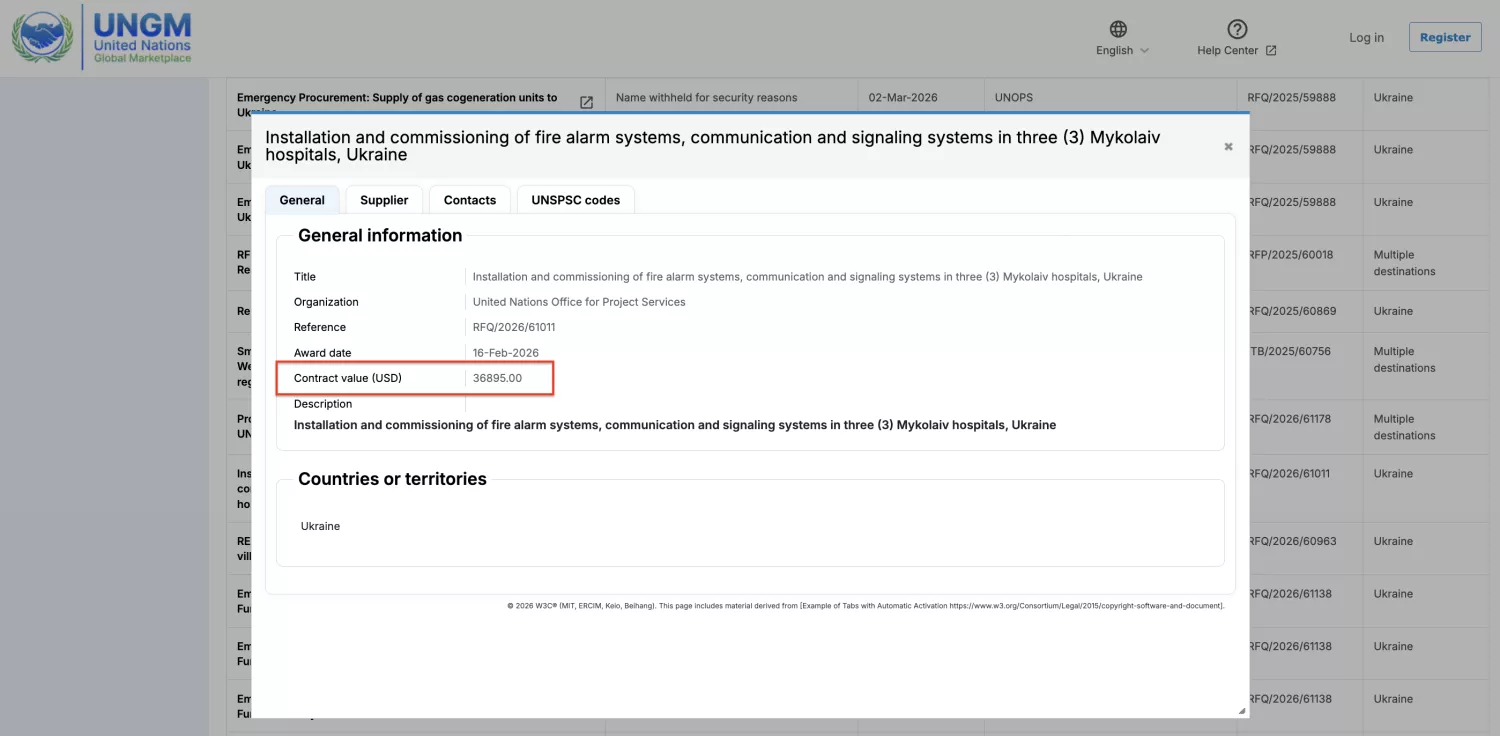Click the globe language icon
Screen dimensions: 1500x736
point(1118,29)
